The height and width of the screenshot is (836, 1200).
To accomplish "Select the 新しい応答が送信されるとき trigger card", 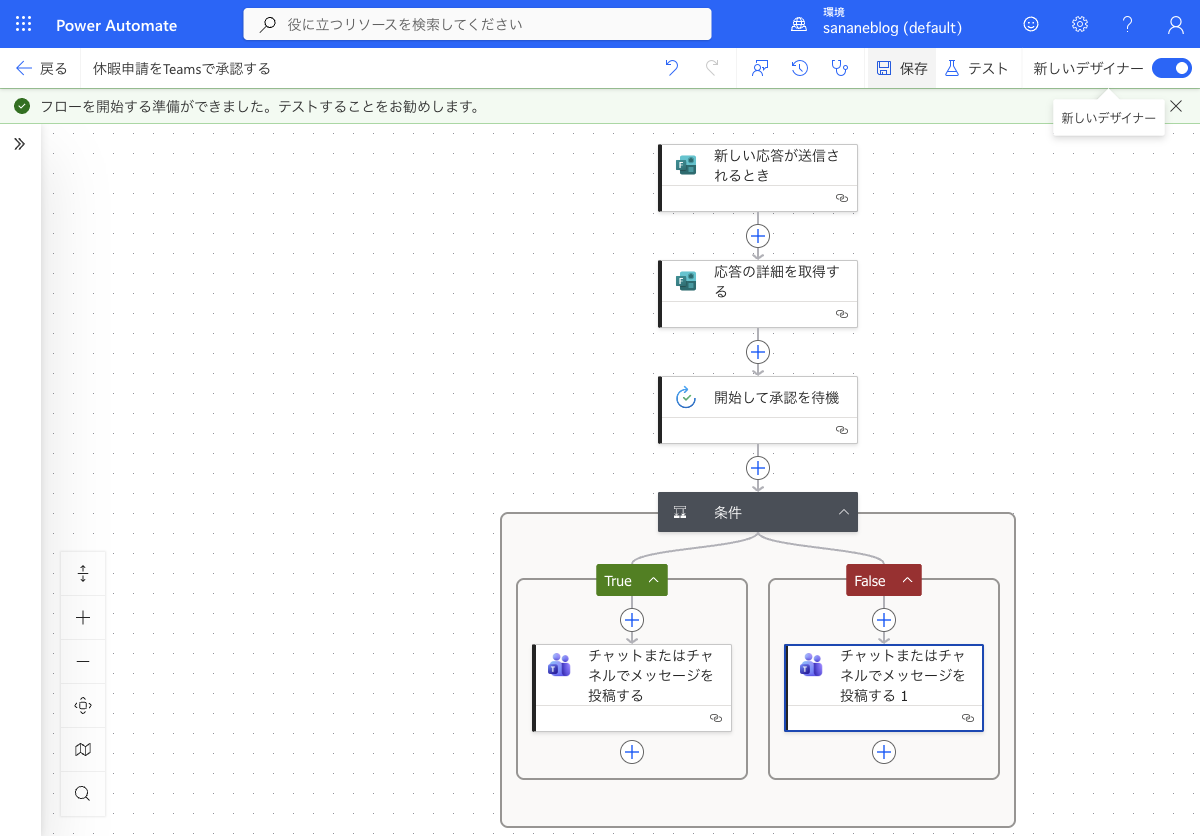I will tap(758, 178).
